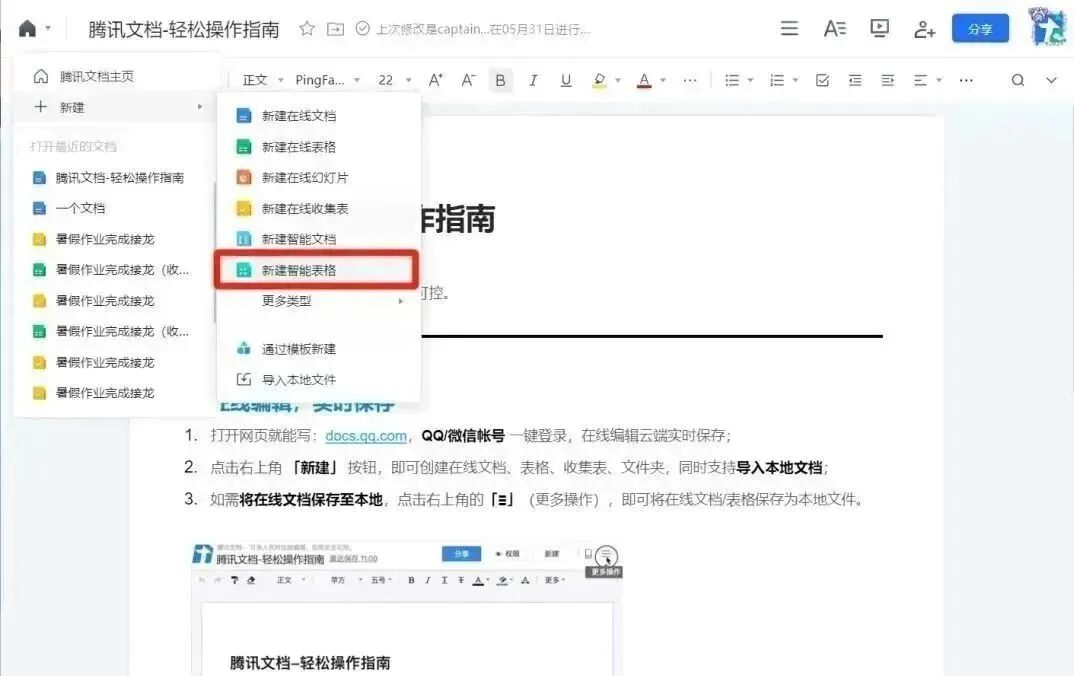Decrease font size with A- icon
The image size is (1074, 676).
tap(469, 80)
